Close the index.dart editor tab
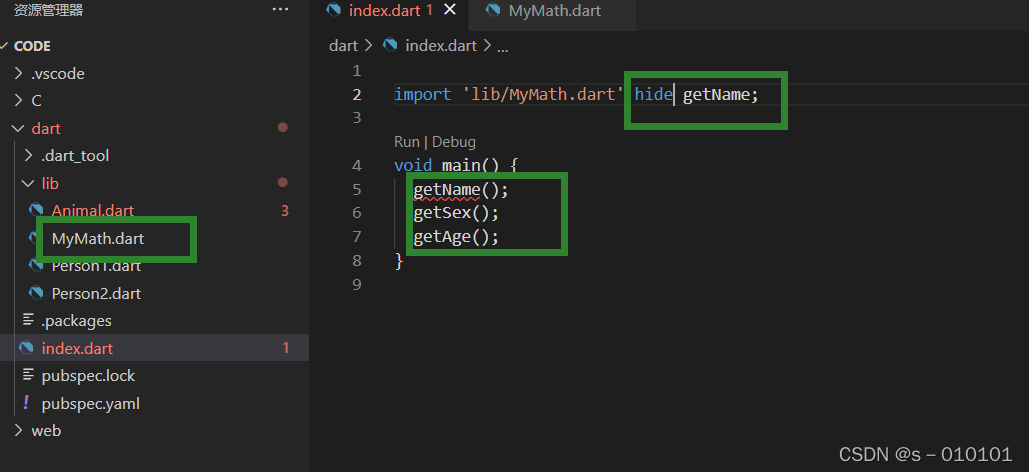 click(x=450, y=10)
